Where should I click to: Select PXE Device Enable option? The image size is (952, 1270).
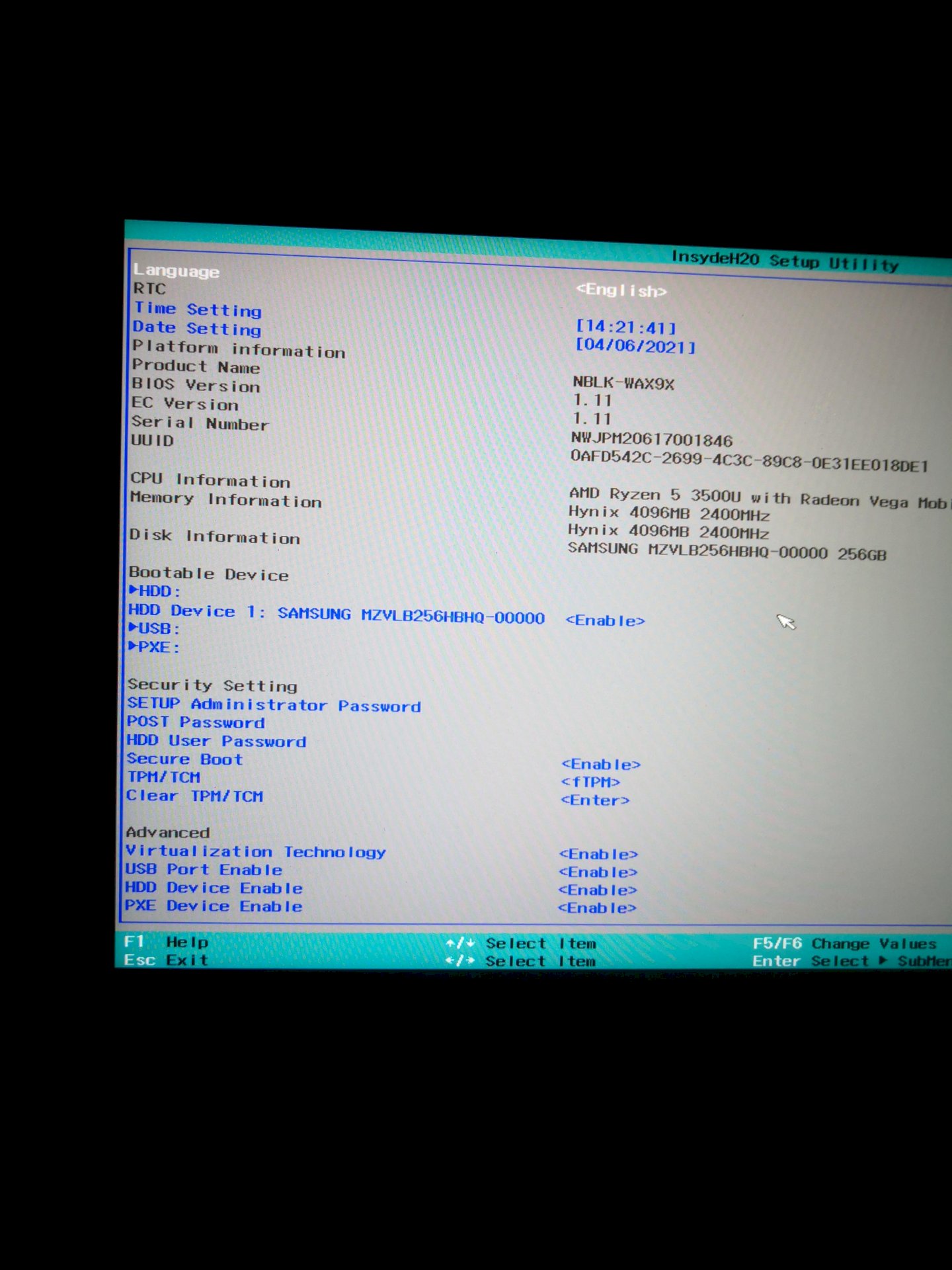tap(214, 906)
